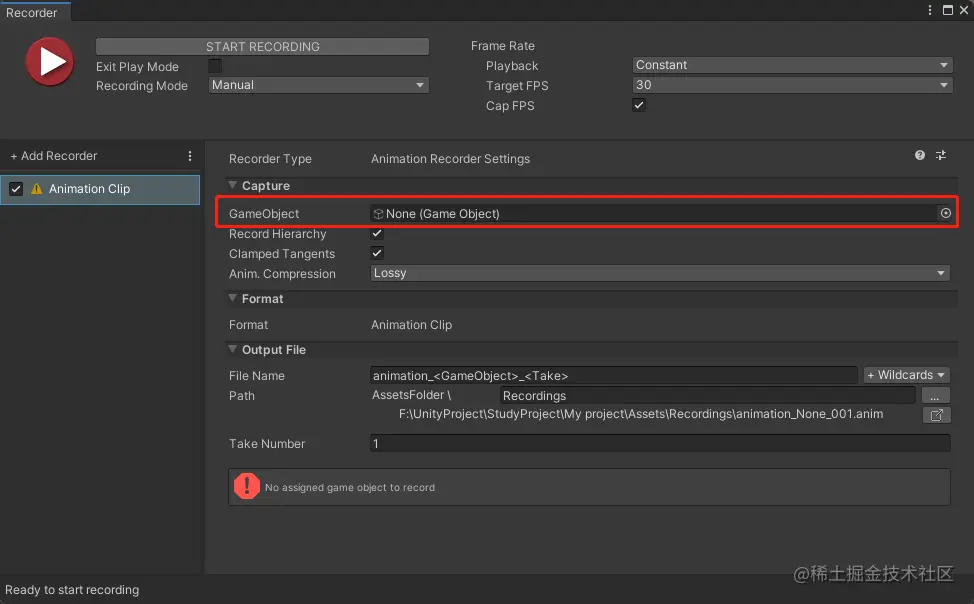Click the Format value 'Animation Clip'

point(411,324)
